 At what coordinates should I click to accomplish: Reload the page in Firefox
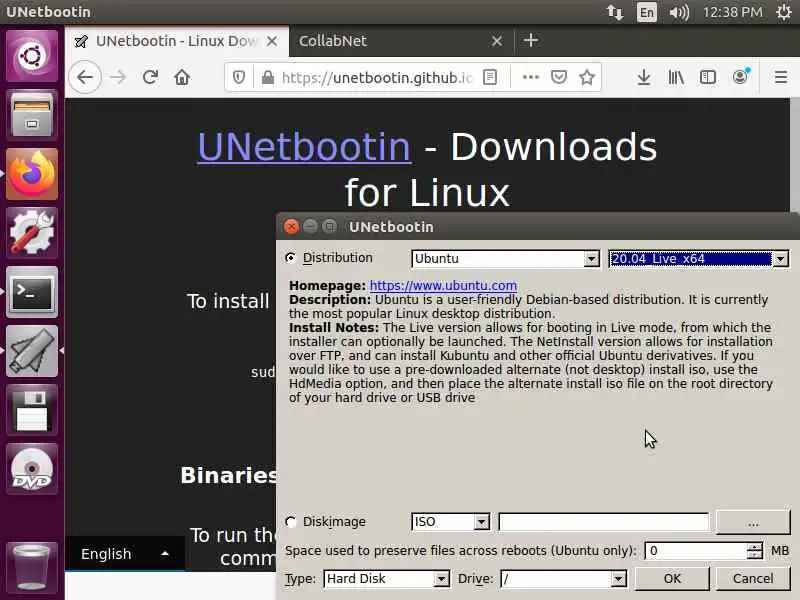point(150,78)
